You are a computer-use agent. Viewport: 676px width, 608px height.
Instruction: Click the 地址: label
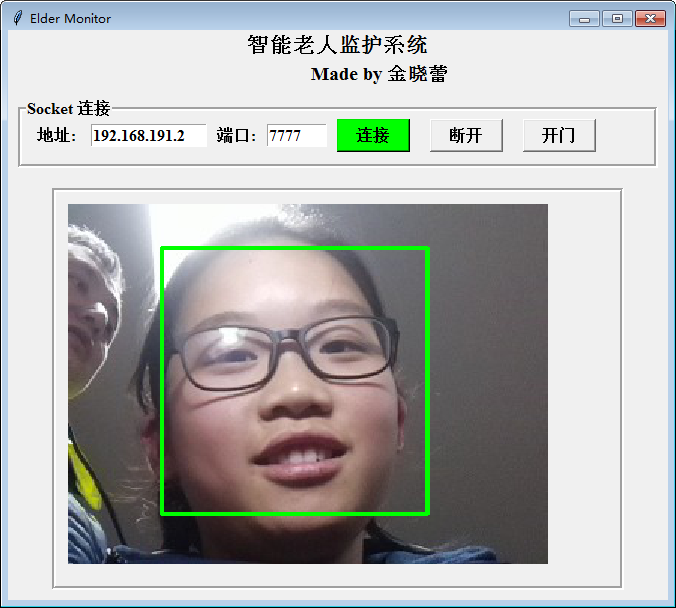click(x=56, y=135)
